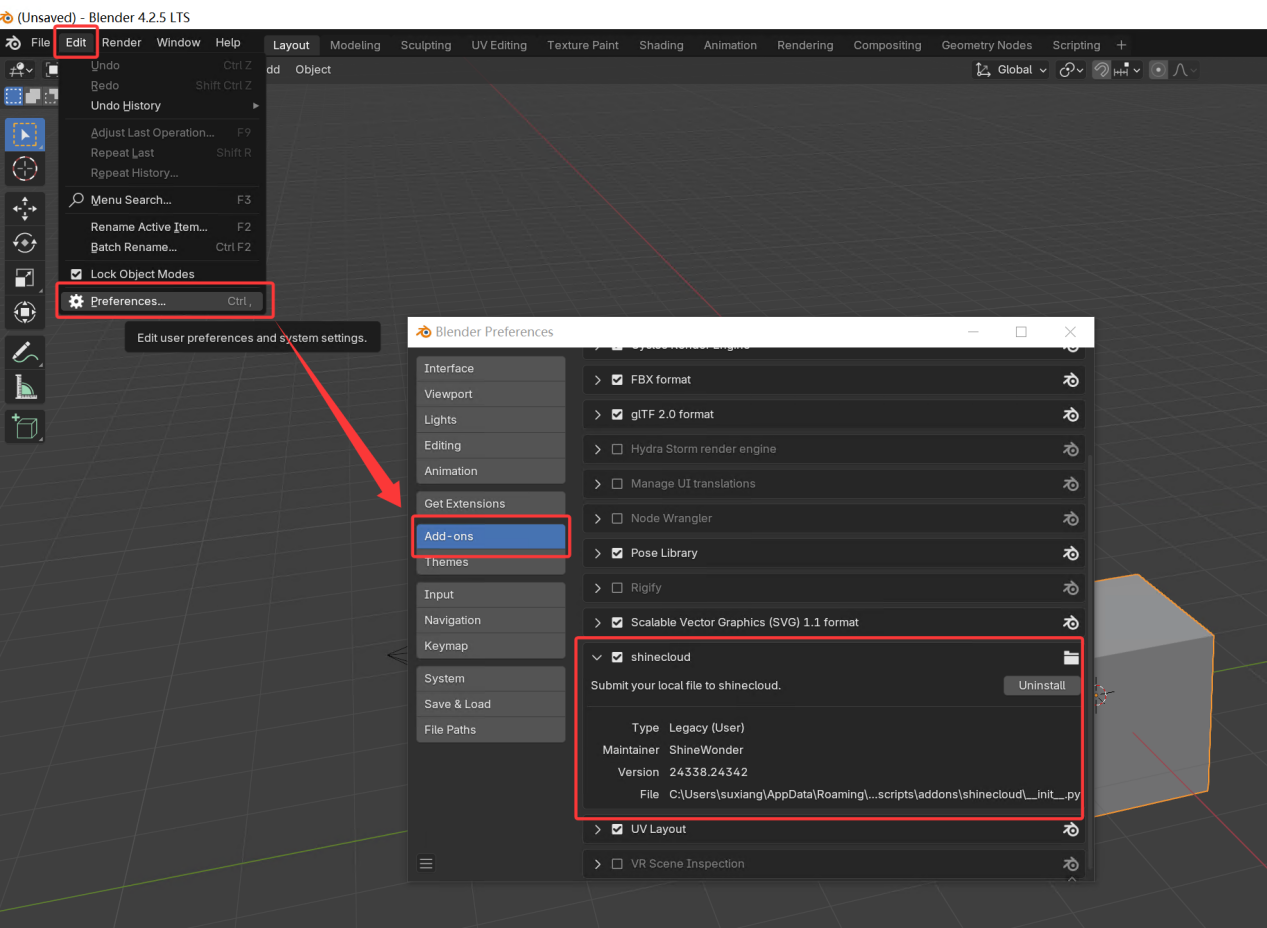The width and height of the screenshot is (1267, 928).
Task: Enable Manage UI translations checkbox
Action: tap(617, 484)
